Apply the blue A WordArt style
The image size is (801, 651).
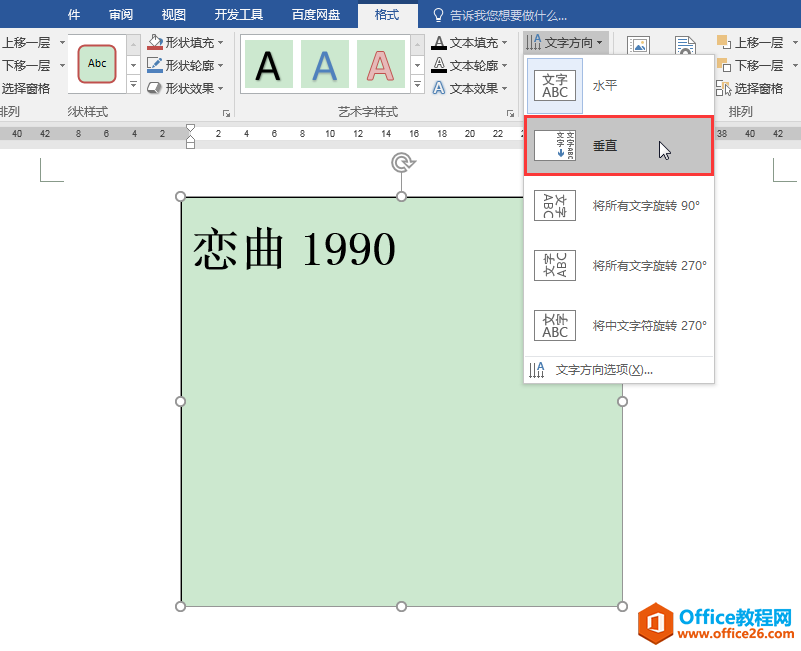click(x=325, y=64)
